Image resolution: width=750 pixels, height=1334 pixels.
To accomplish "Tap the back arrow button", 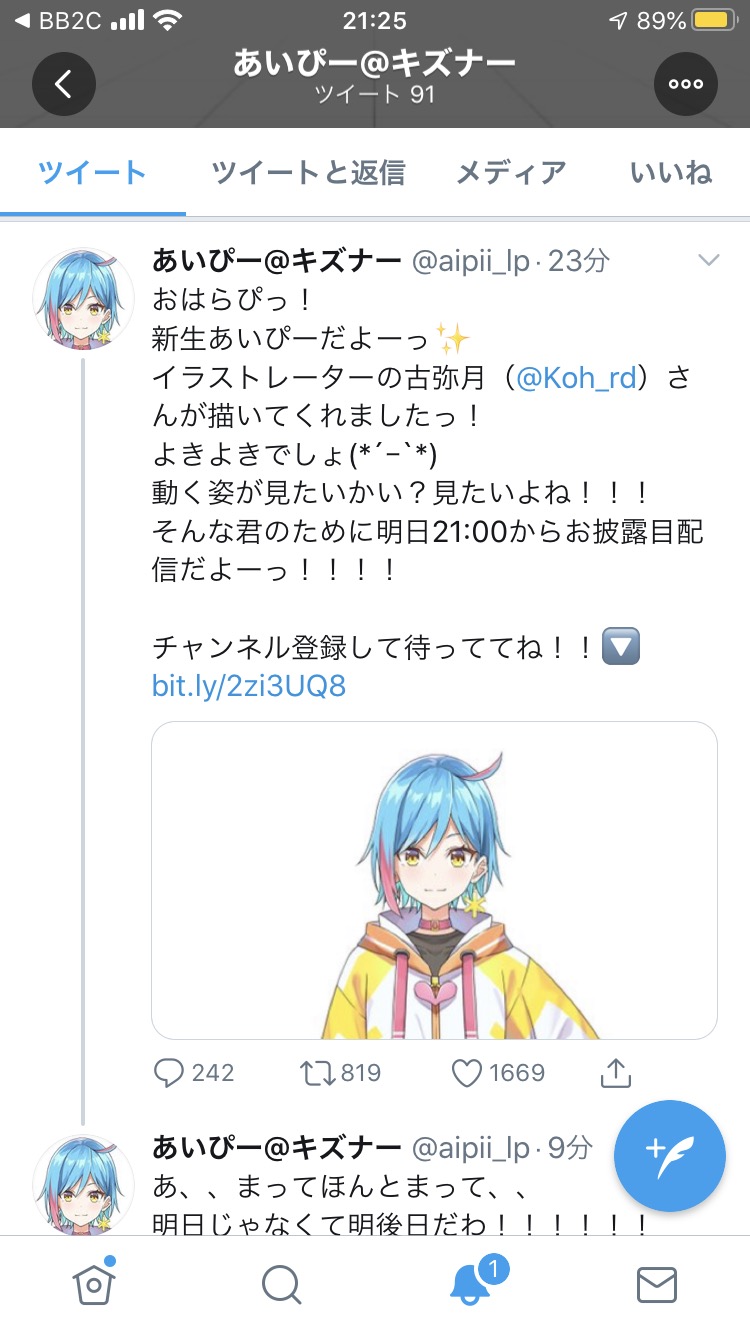I will coord(63,85).
